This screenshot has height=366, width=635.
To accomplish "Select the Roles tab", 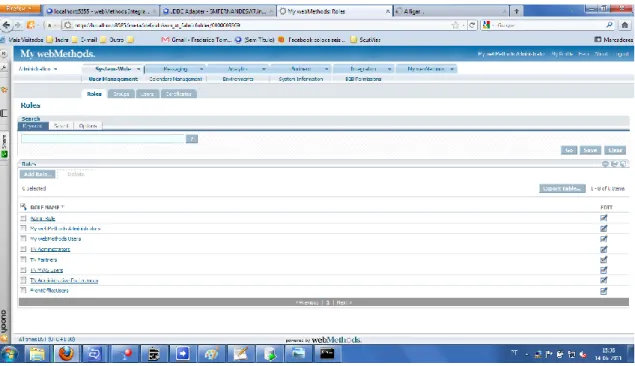I will tap(94, 94).
